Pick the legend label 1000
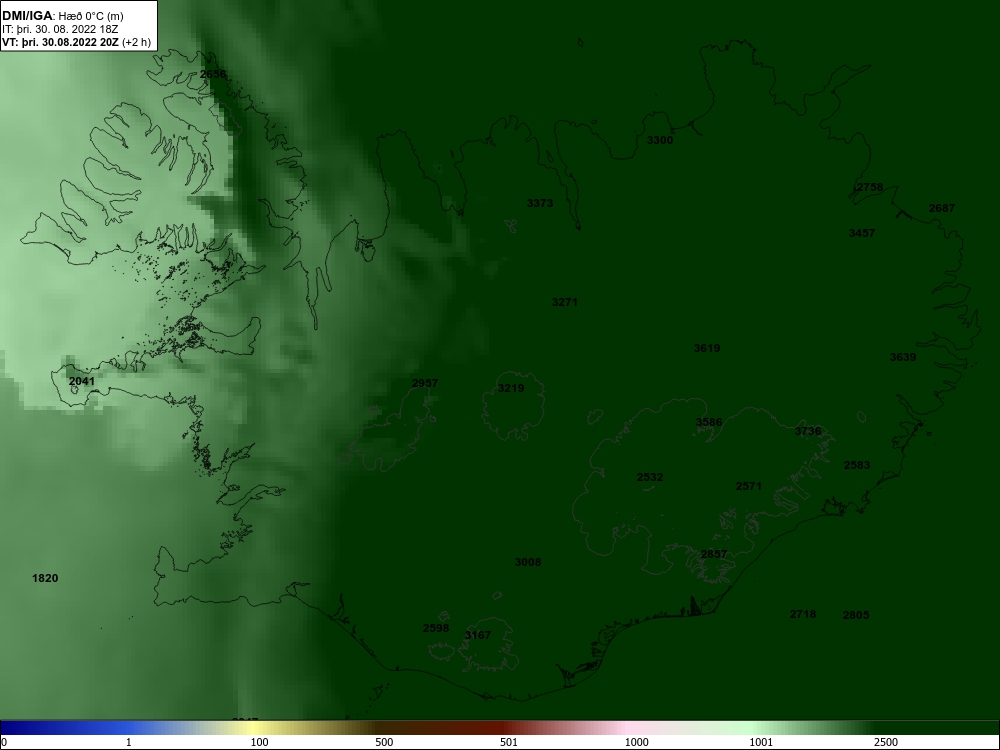Image resolution: width=1000 pixels, height=750 pixels. pos(636,742)
